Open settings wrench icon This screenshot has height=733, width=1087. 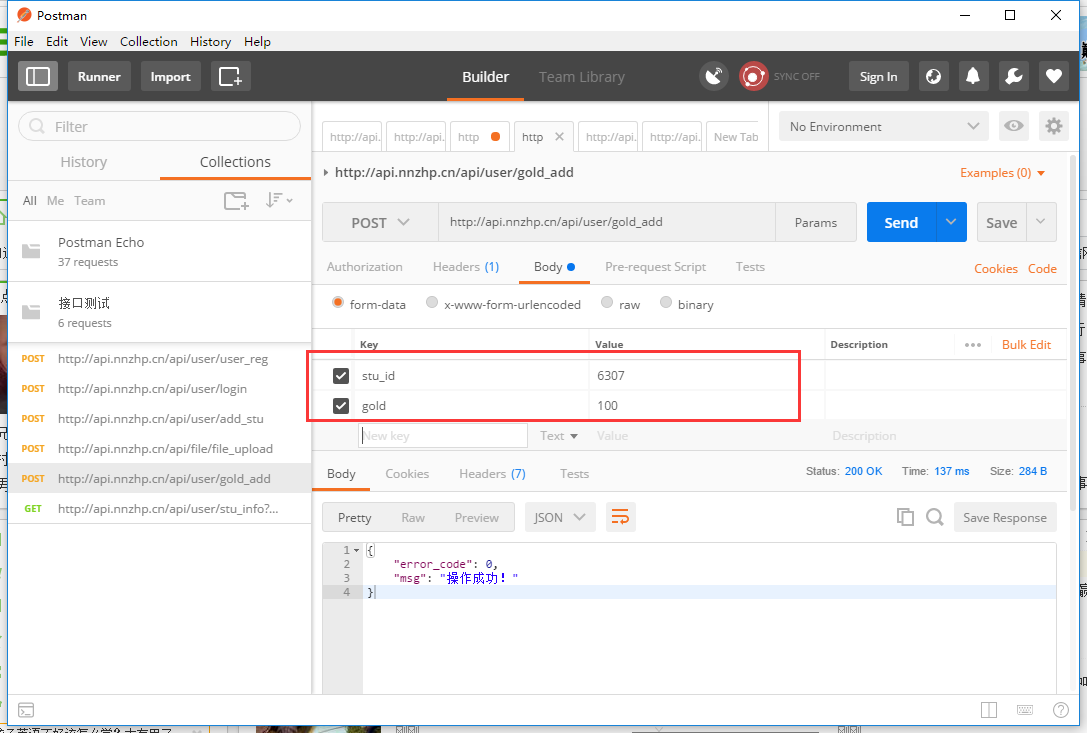[1014, 76]
